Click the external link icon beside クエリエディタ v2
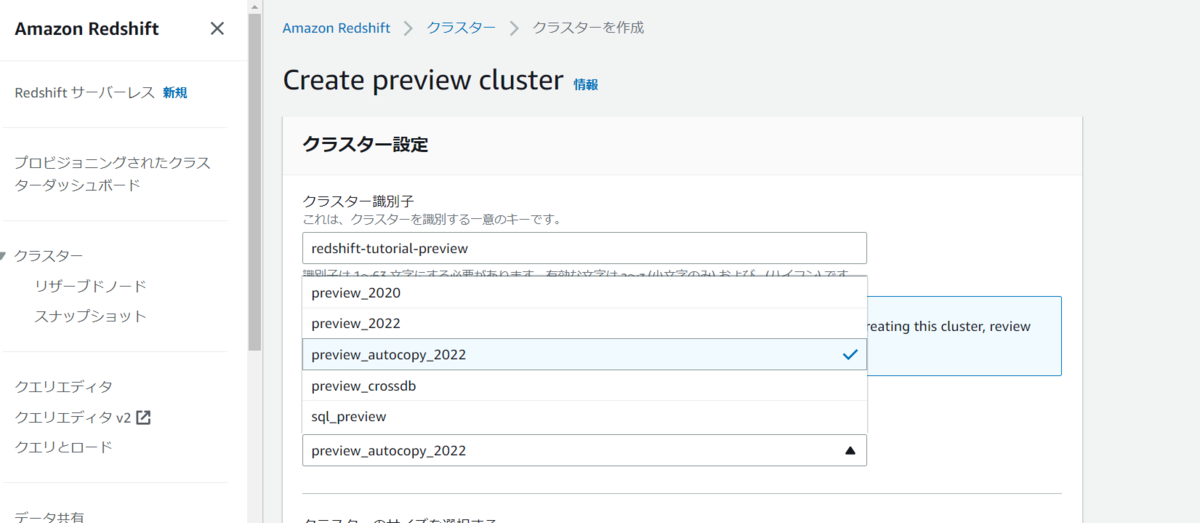Image resolution: width=1200 pixels, height=523 pixels. point(143,417)
